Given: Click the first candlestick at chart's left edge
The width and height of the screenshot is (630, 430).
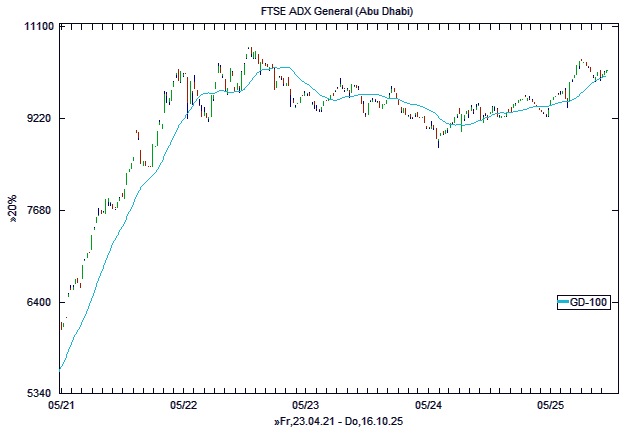Looking at the screenshot, I should pos(61,325).
